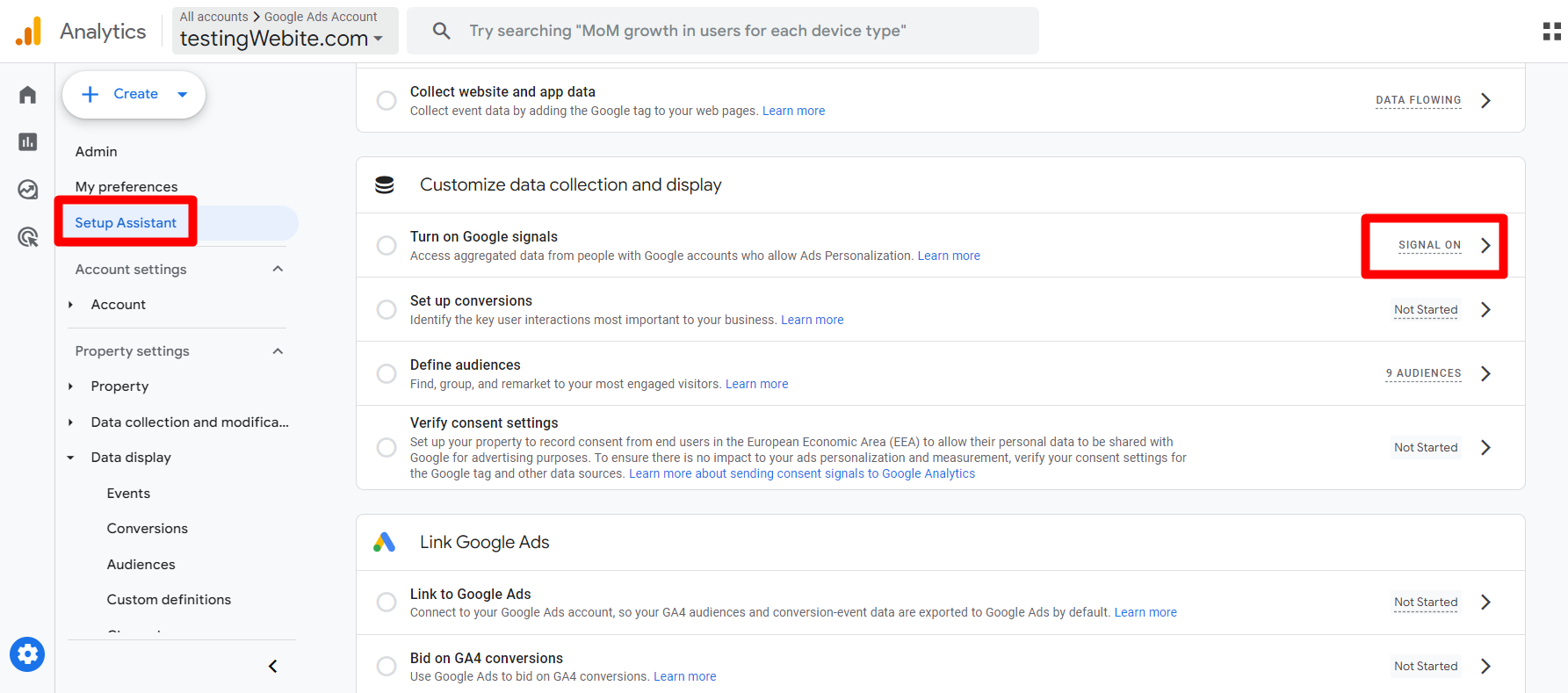
Task: Open Turn on Google signals arrow
Action: (x=1485, y=245)
